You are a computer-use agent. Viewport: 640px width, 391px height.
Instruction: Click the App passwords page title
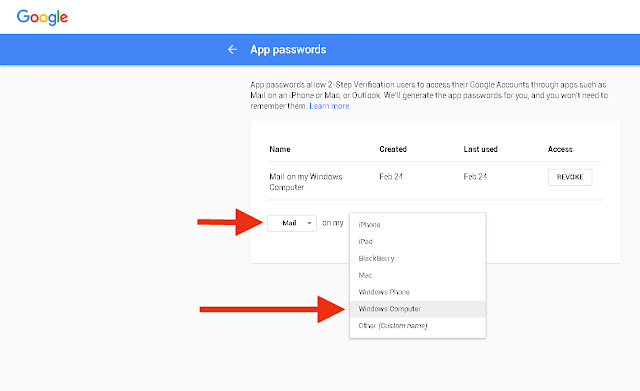(x=288, y=50)
